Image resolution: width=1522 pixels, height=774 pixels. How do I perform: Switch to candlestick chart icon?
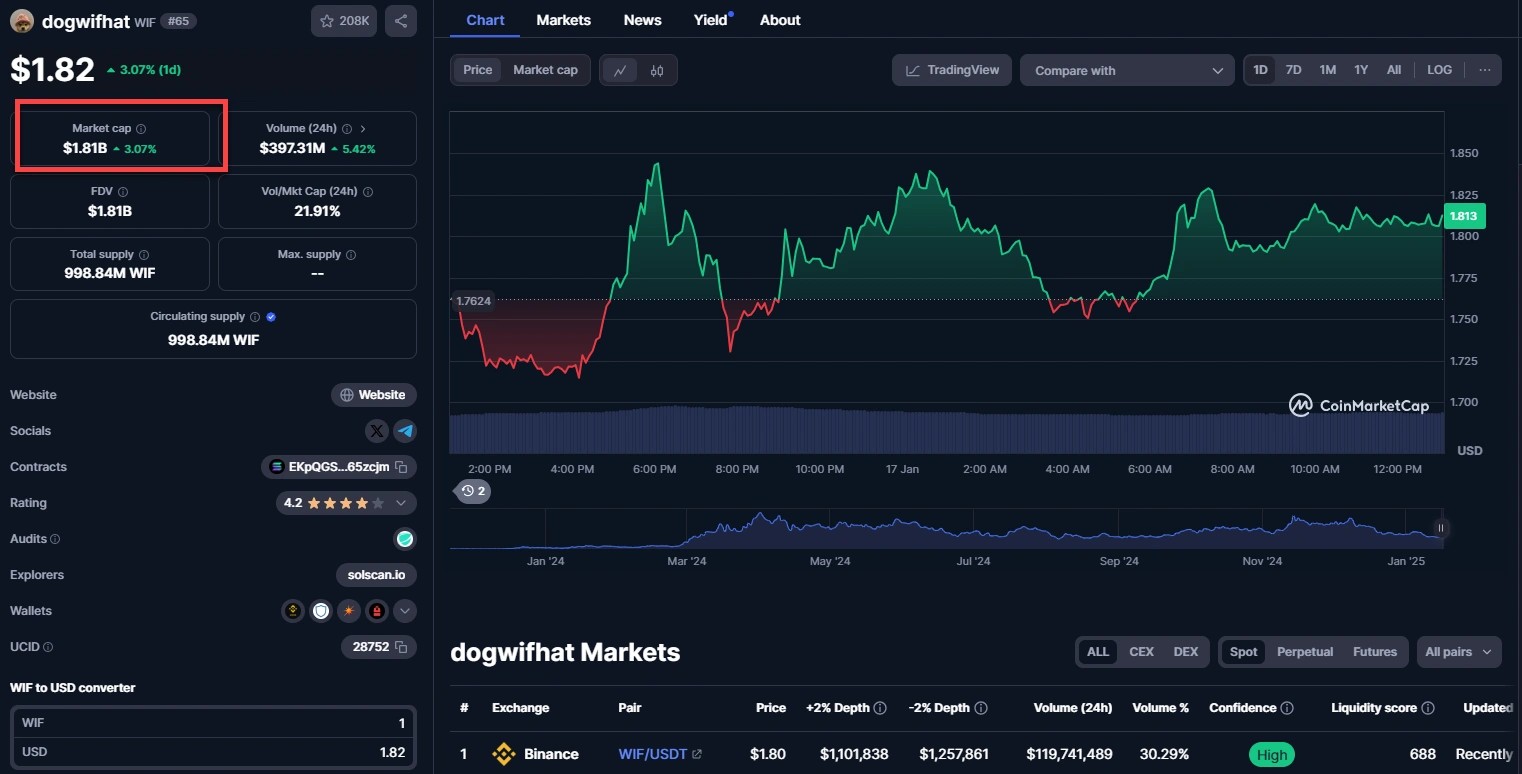point(657,70)
